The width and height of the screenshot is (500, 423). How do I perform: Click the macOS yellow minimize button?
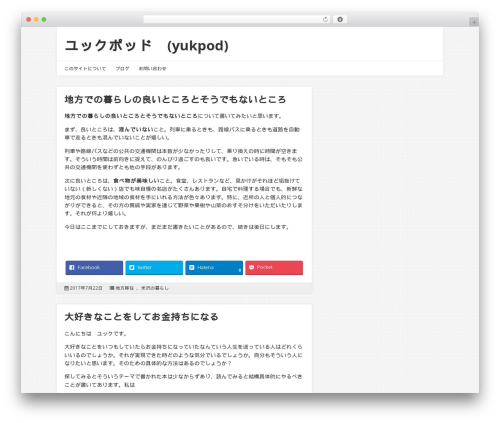[36, 19]
